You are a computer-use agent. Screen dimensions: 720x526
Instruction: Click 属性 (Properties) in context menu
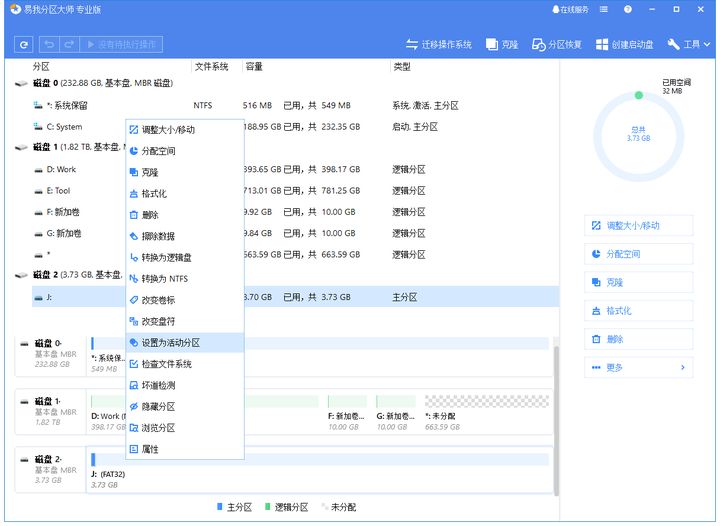pyautogui.click(x=150, y=450)
